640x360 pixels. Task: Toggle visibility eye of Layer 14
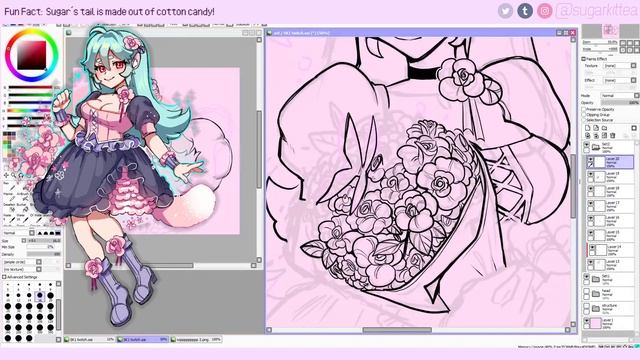click(592, 247)
